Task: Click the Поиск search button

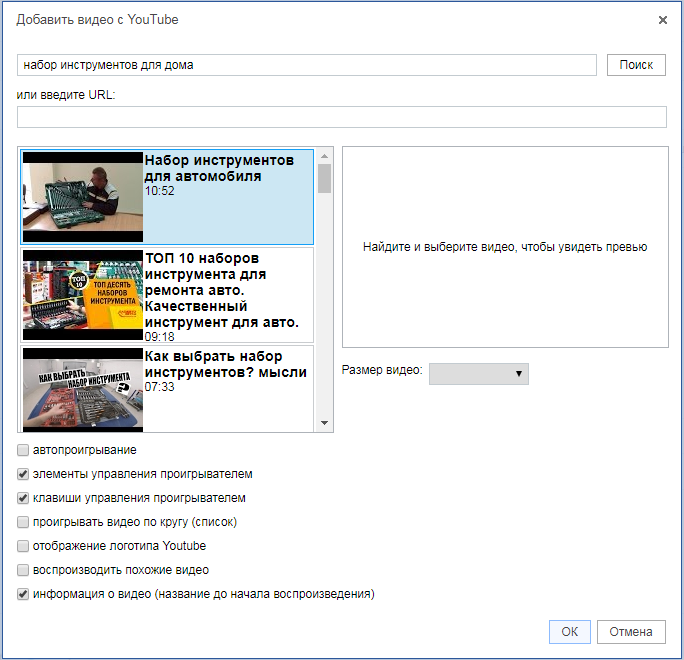Action: 636,65
